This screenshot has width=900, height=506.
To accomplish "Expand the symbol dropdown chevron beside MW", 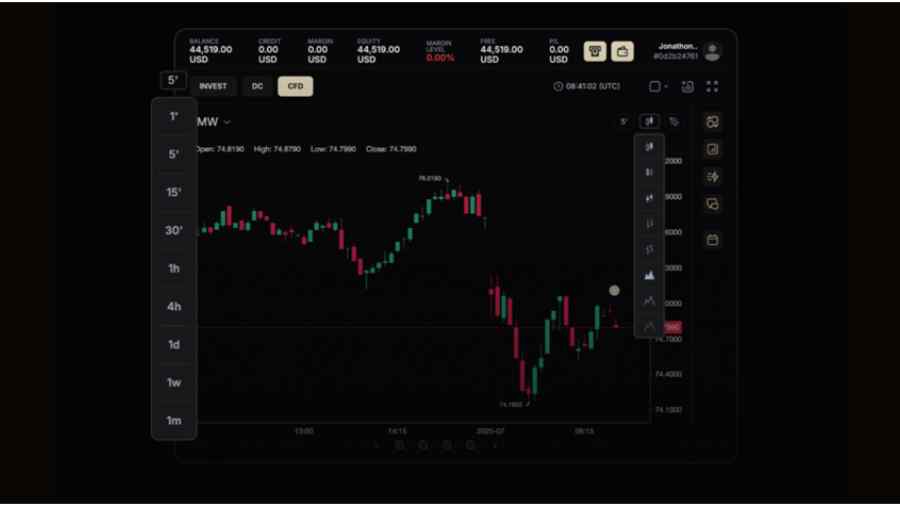I will coord(228,122).
